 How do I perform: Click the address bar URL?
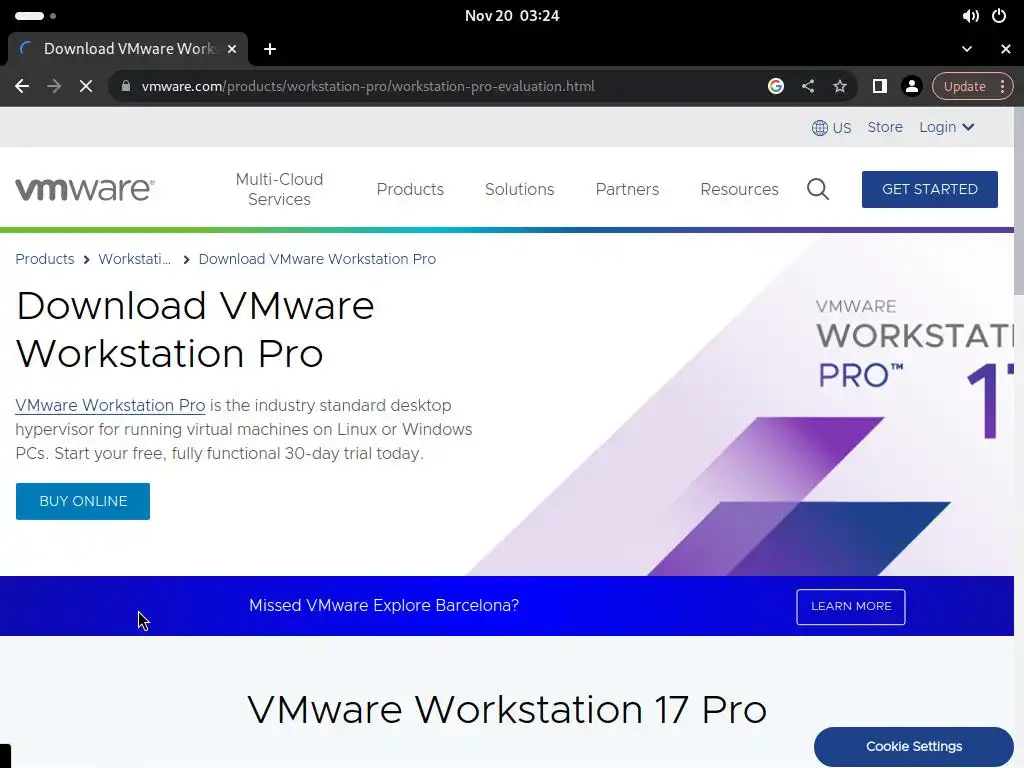tap(368, 86)
